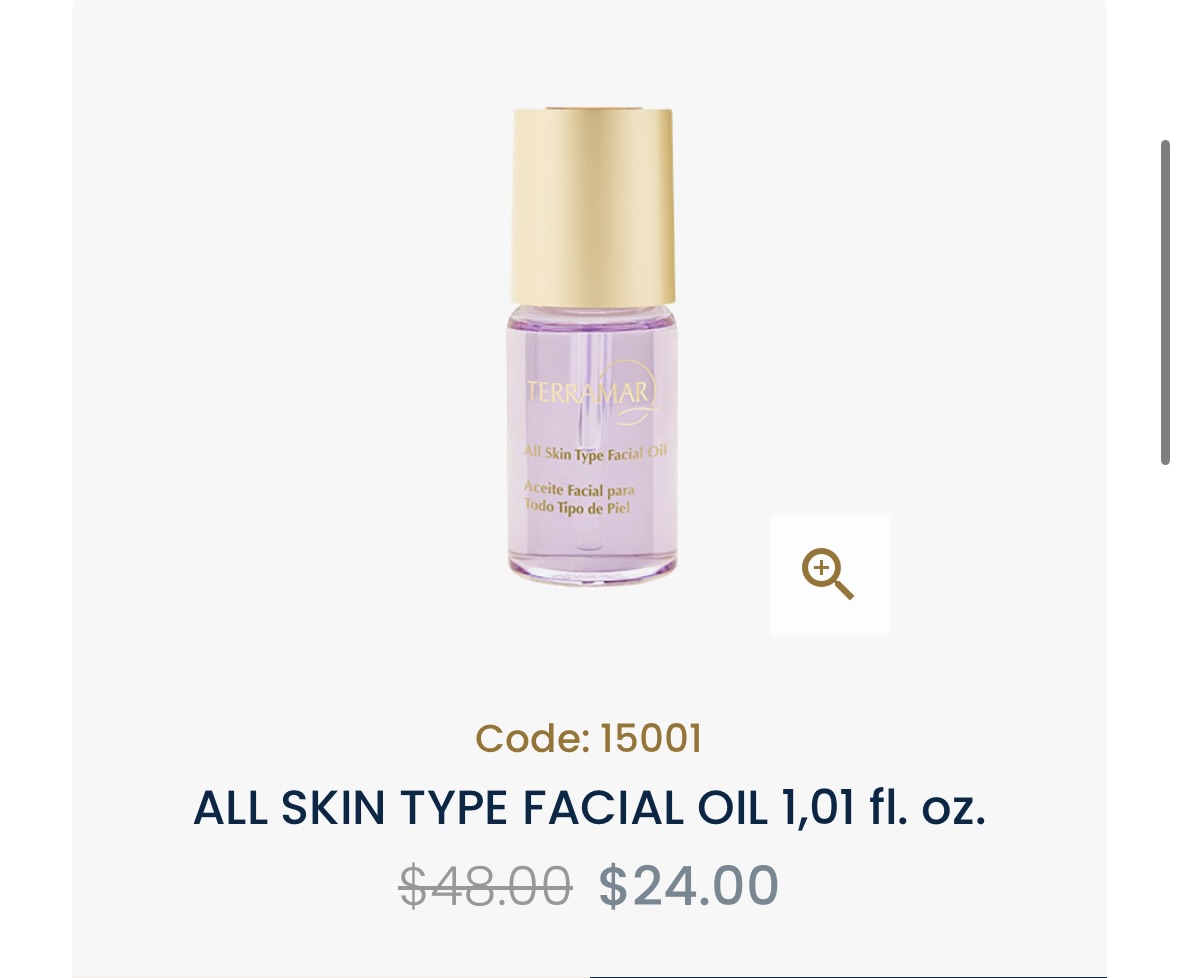Screen dimensions: 1179x978
Task: Click the scrollbar track above the thumb
Action: tap(1165, 69)
